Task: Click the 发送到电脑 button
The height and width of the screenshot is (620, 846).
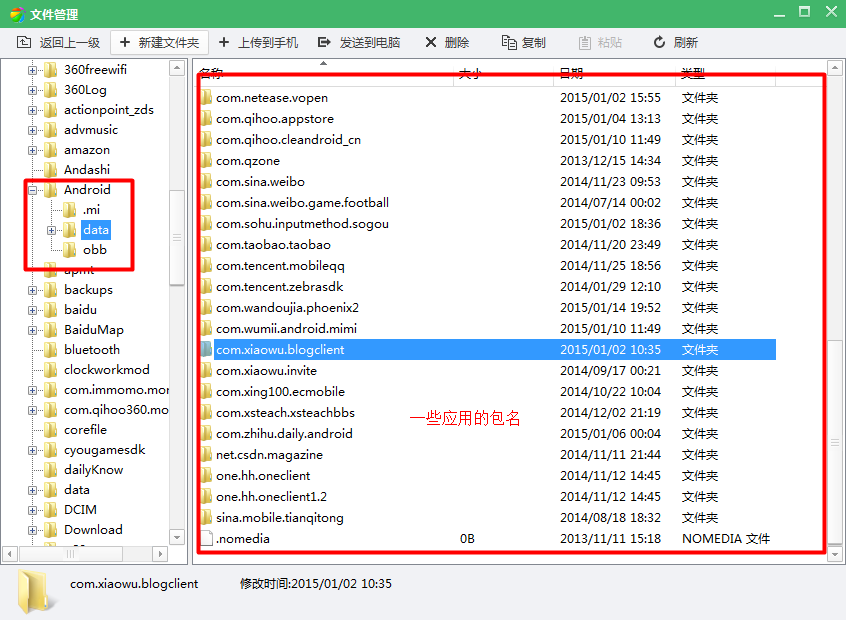Action: pos(359,42)
